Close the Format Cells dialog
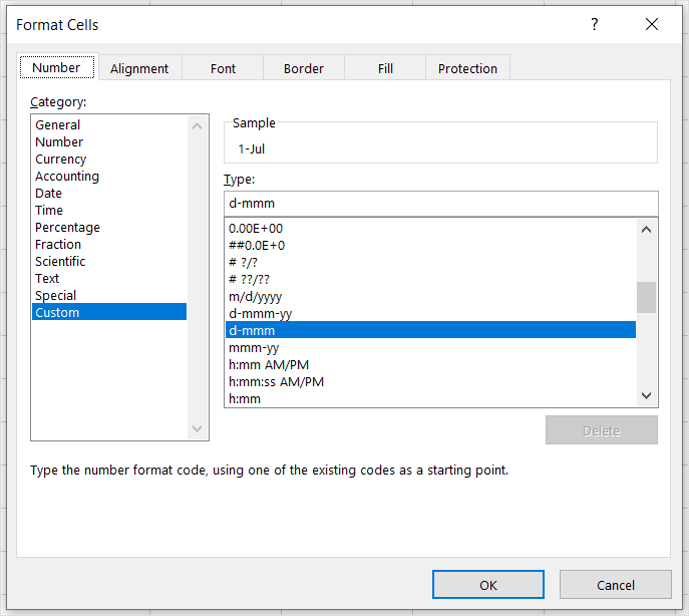689x616 pixels. pos(652,25)
